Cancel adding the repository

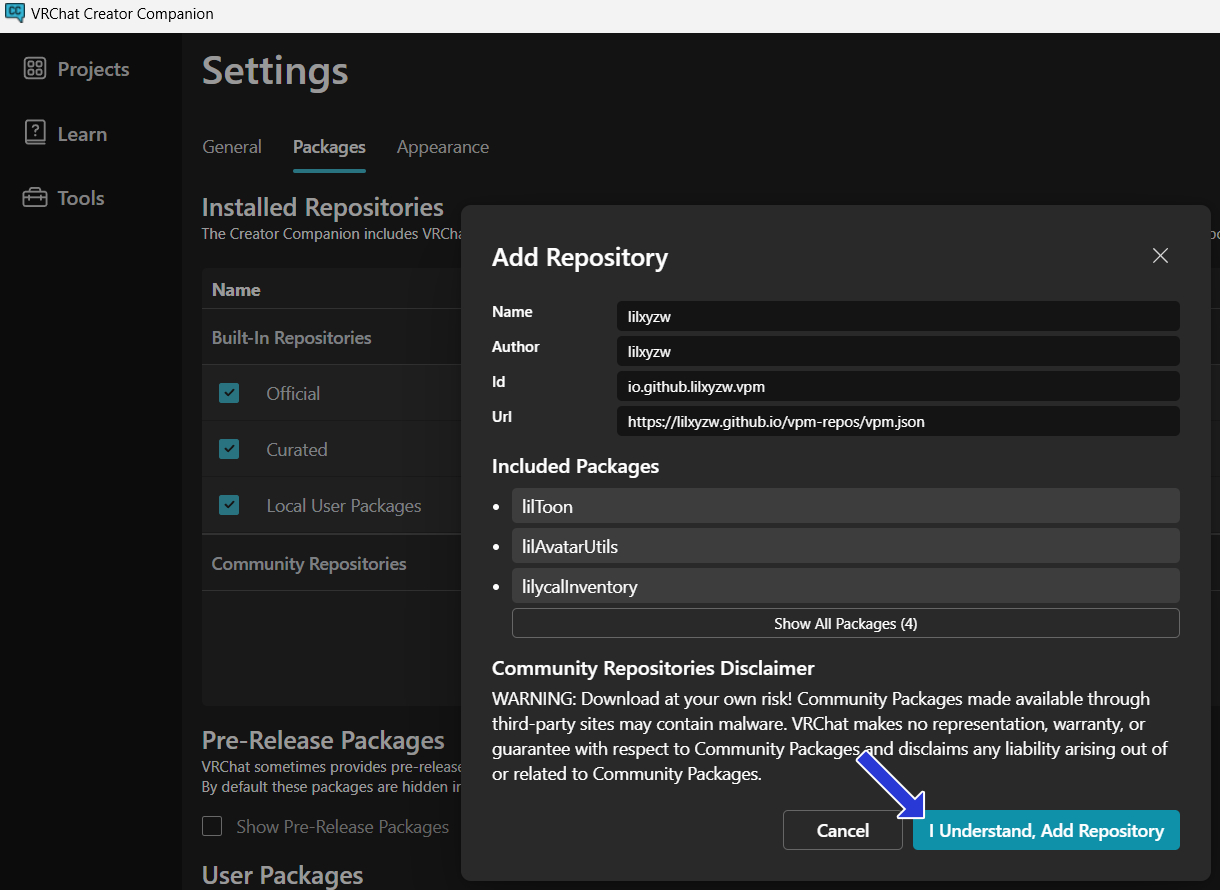(x=842, y=830)
